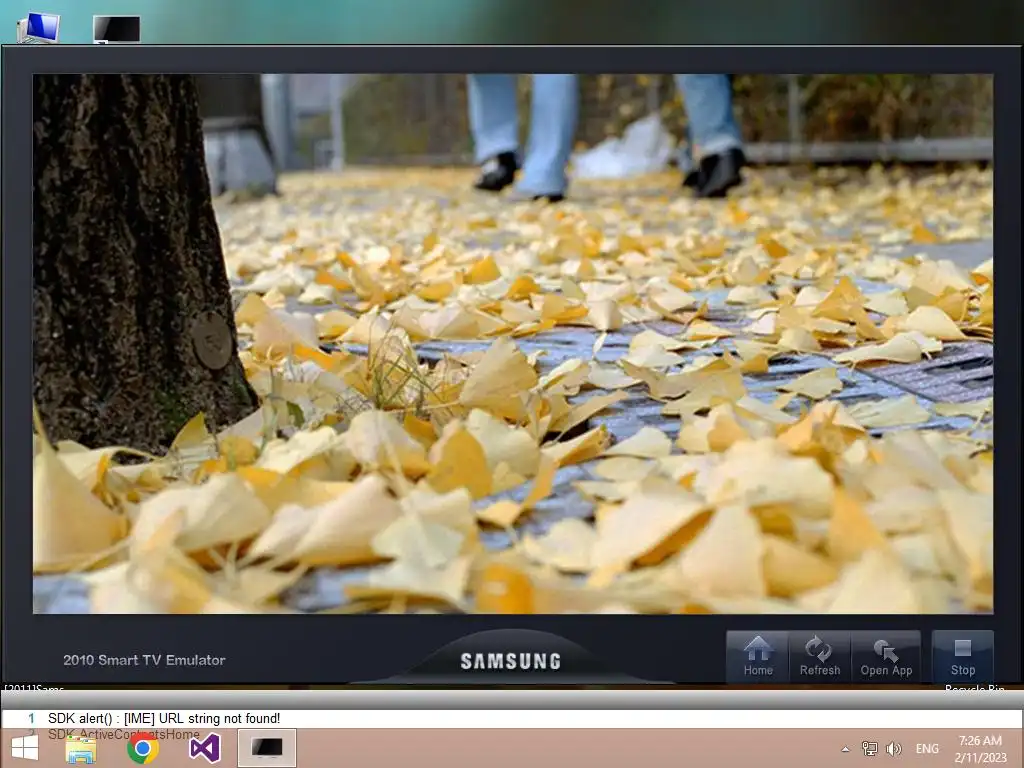Select the 'URL string not found!' log line
1024x768 pixels.
(x=512, y=718)
